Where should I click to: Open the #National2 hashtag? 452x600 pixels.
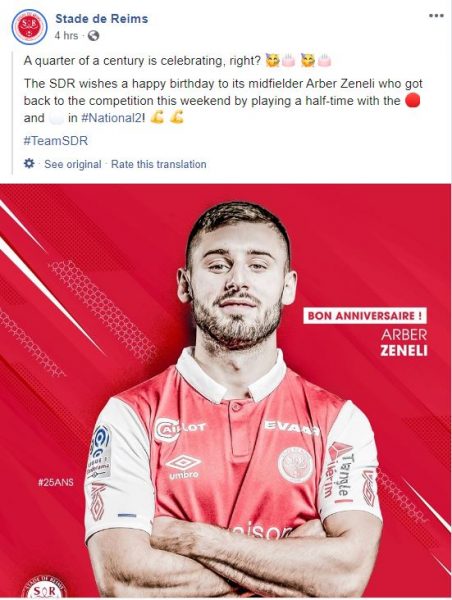pyautogui.click(x=113, y=118)
